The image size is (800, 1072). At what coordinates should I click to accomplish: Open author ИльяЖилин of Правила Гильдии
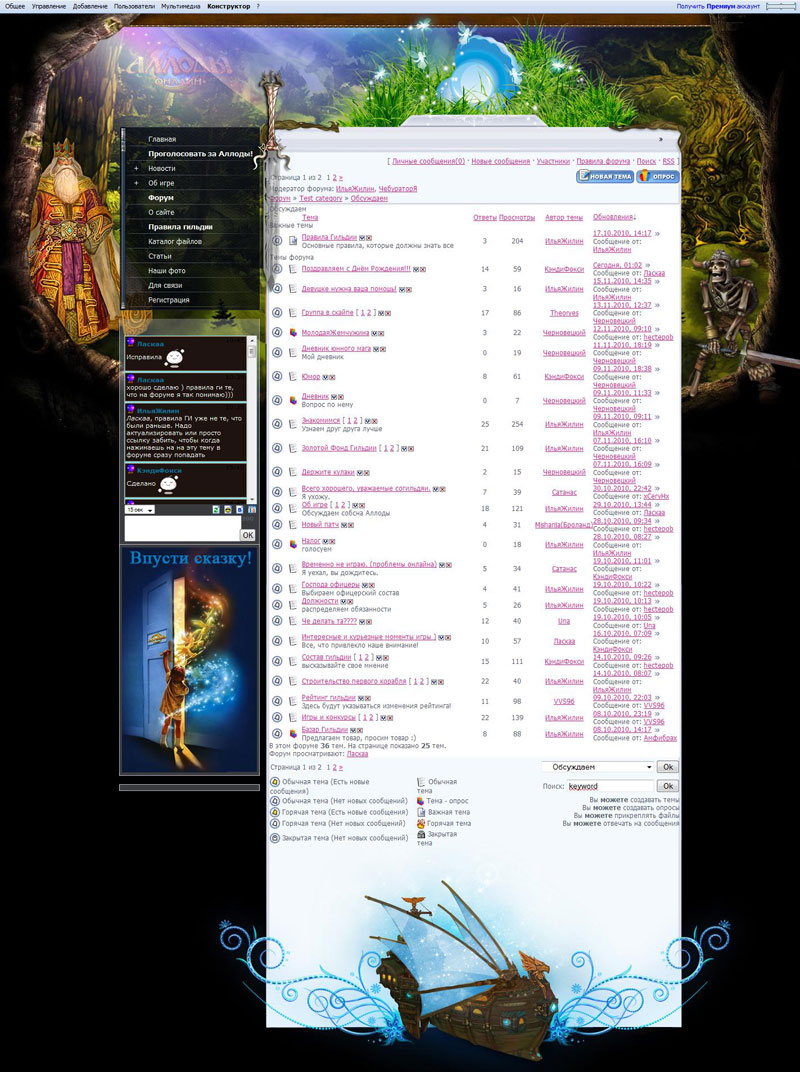[564, 241]
